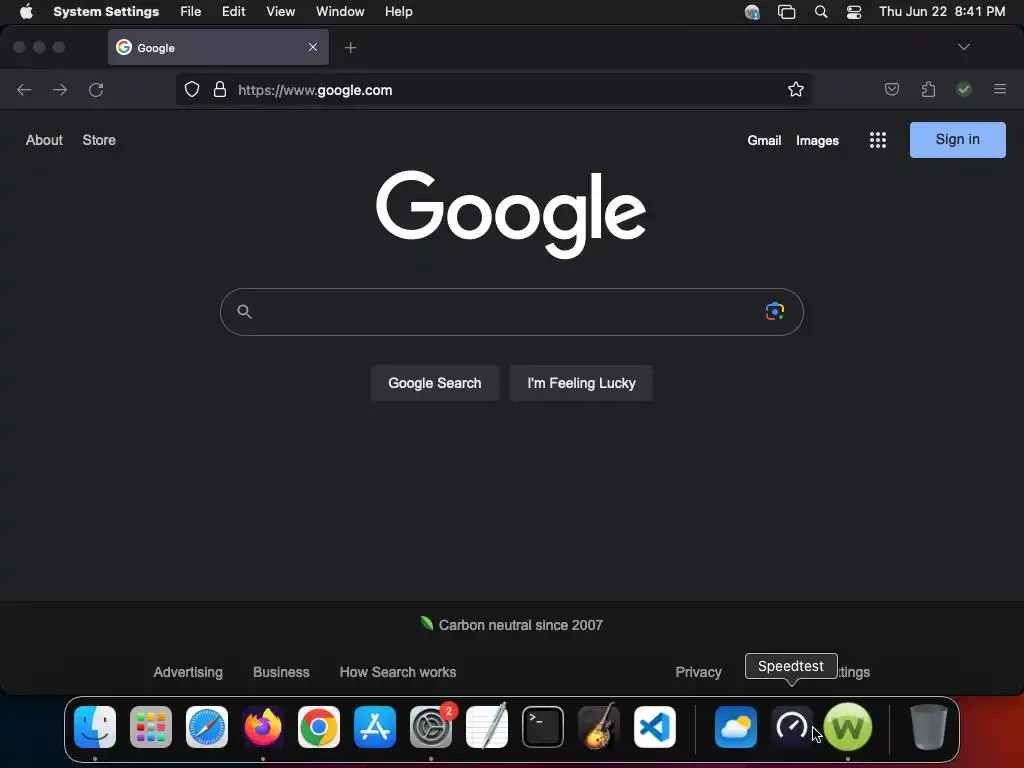Show the date and time notification panel

(x=942, y=12)
